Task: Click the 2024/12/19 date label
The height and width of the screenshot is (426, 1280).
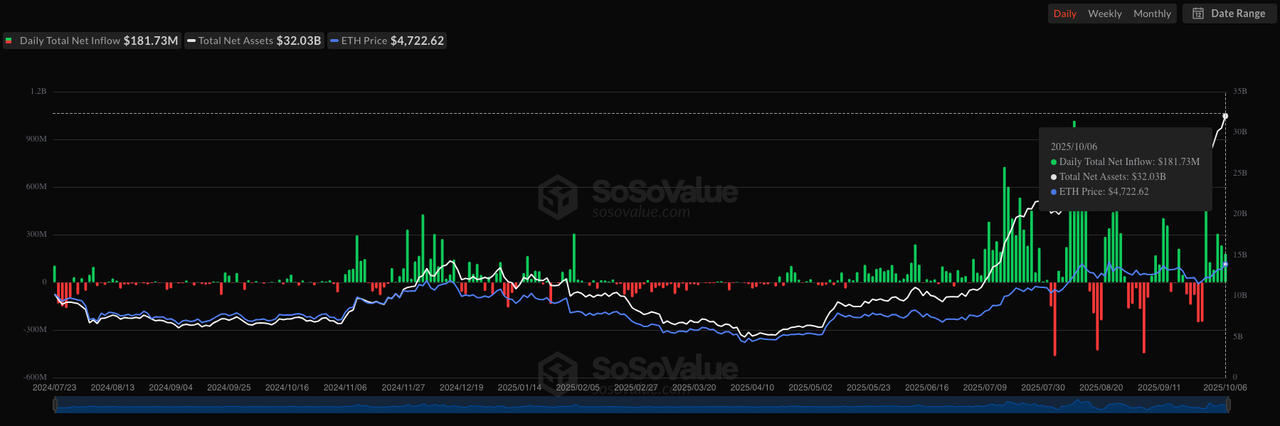Action: [x=461, y=386]
